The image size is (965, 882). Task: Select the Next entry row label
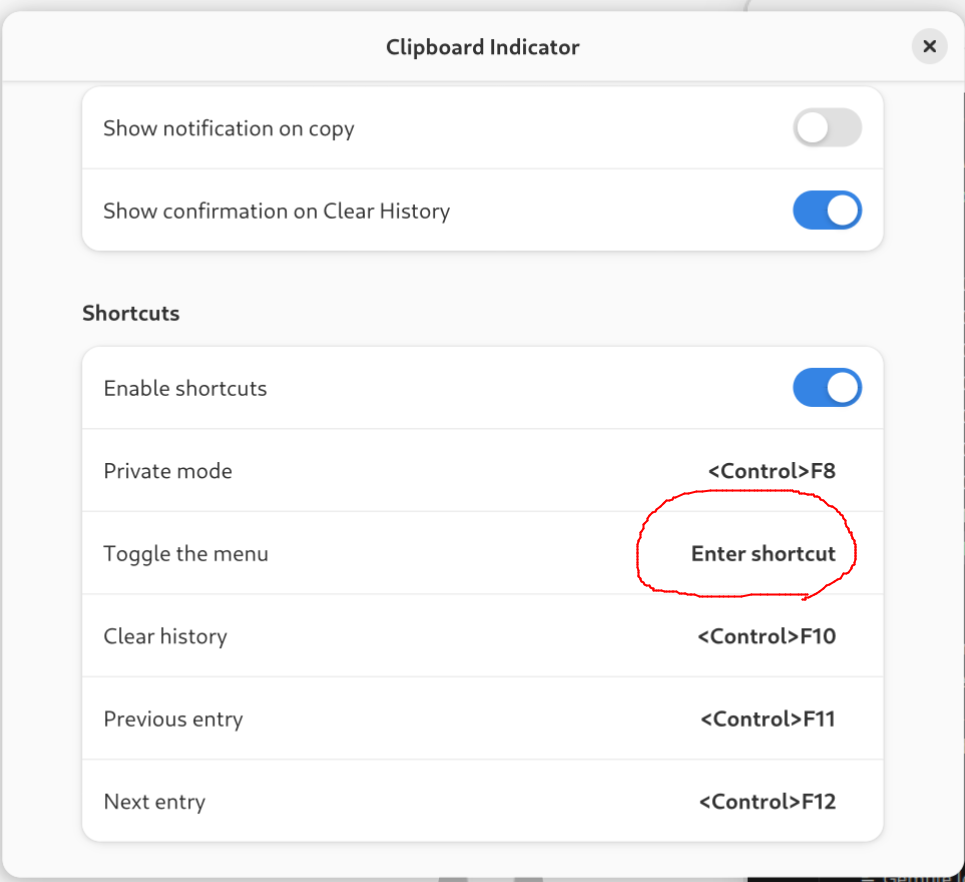click(154, 802)
